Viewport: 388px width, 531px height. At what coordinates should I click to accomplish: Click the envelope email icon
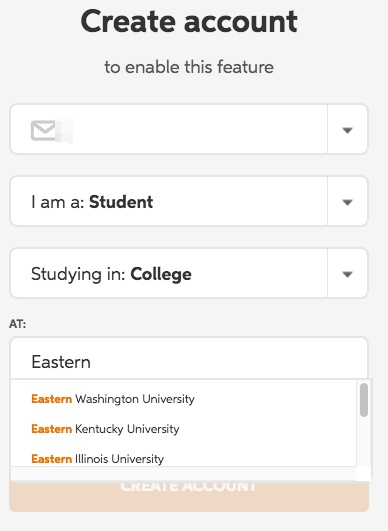[43, 130]
